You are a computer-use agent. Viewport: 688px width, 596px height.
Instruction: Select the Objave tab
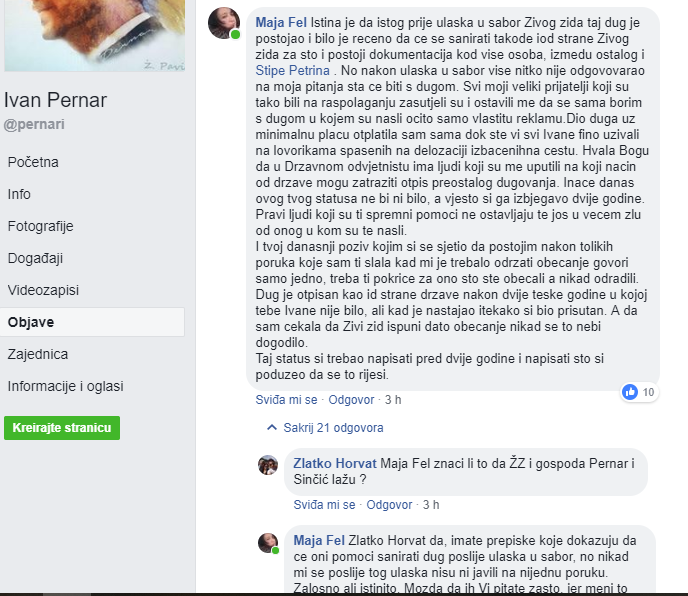(92, 322)
